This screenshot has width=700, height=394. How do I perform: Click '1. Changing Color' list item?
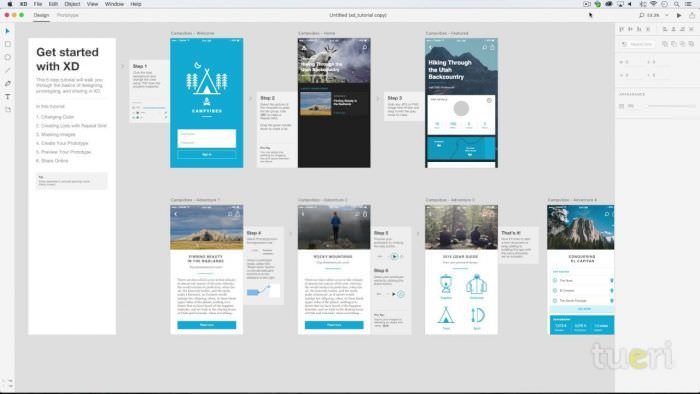(55, 117)
